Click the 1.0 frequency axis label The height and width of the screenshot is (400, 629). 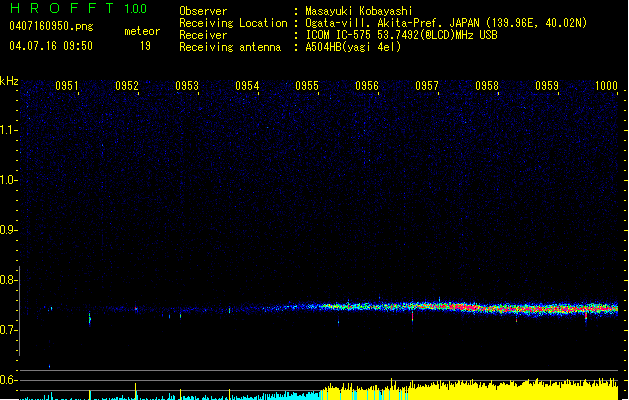coord(8,180)
